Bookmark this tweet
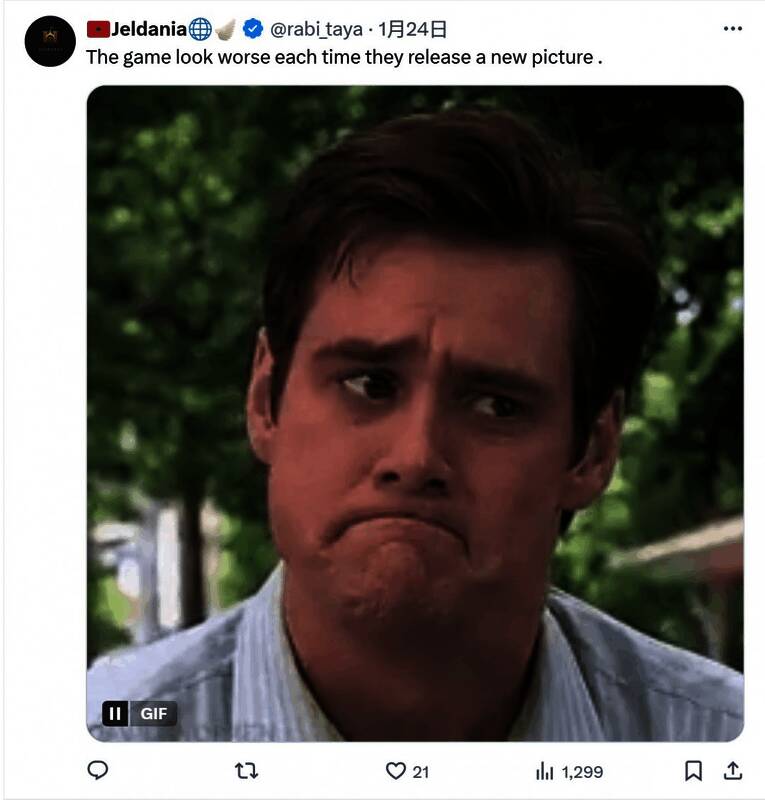Image resolution: width=765 pixels, height=800 pixels. pyautogui.click(x=693, y=771)
